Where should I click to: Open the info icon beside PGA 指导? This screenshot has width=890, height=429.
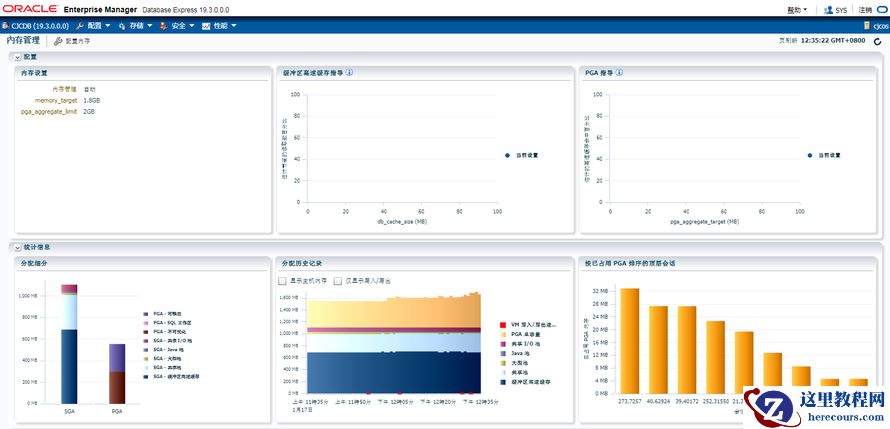coord(619,73)
